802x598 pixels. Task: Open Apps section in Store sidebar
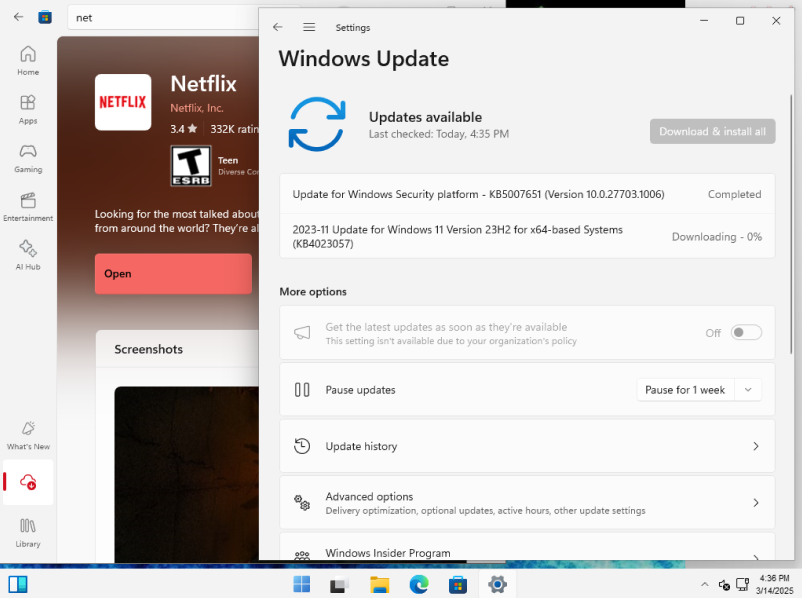tap(28, 109)
